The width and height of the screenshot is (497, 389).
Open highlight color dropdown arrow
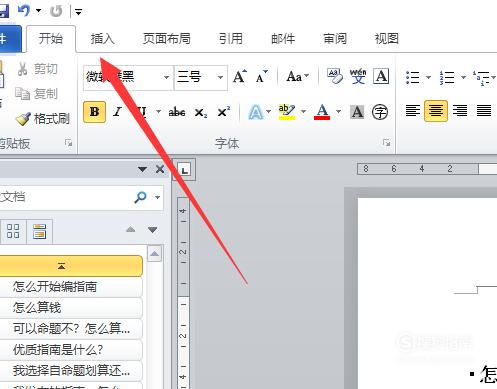tap(303, 111)
